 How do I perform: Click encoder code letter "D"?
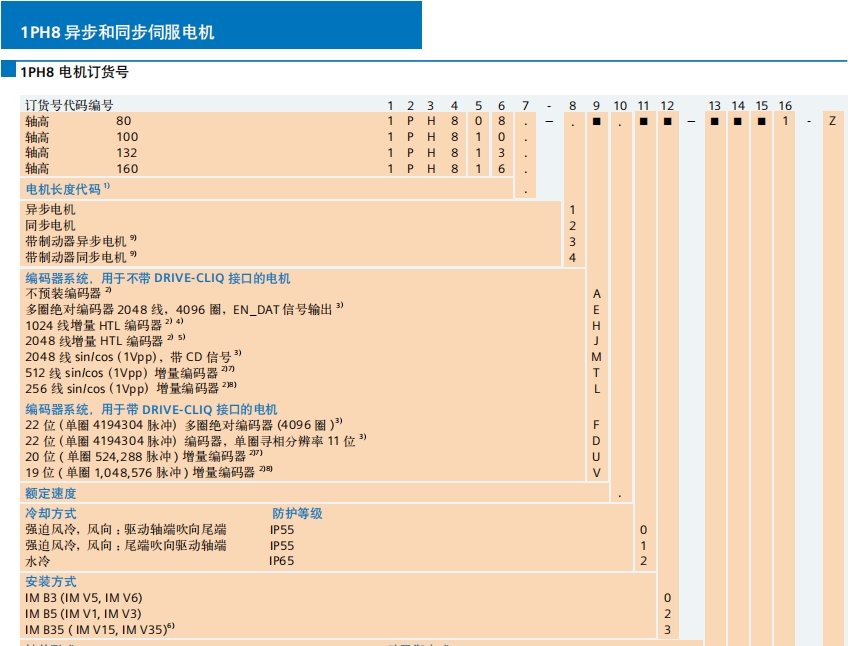tap(596, 441)
